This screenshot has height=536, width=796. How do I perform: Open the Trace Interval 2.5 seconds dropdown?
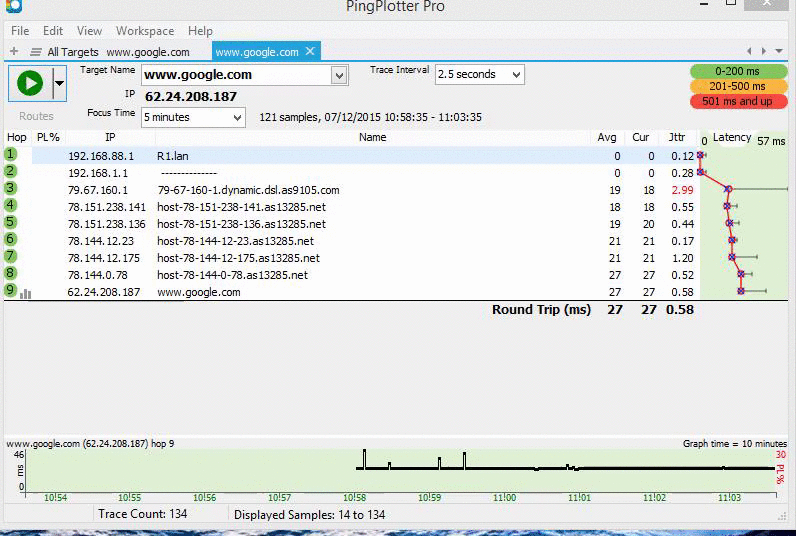tap(480, 75)
